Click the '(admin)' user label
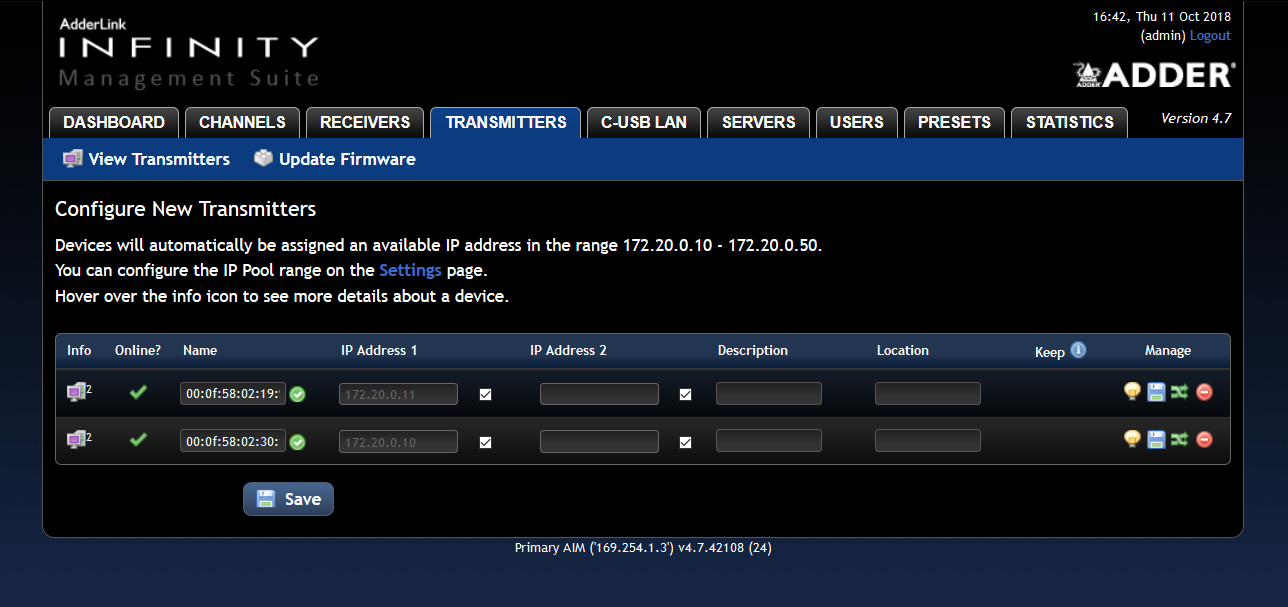 1163,36
